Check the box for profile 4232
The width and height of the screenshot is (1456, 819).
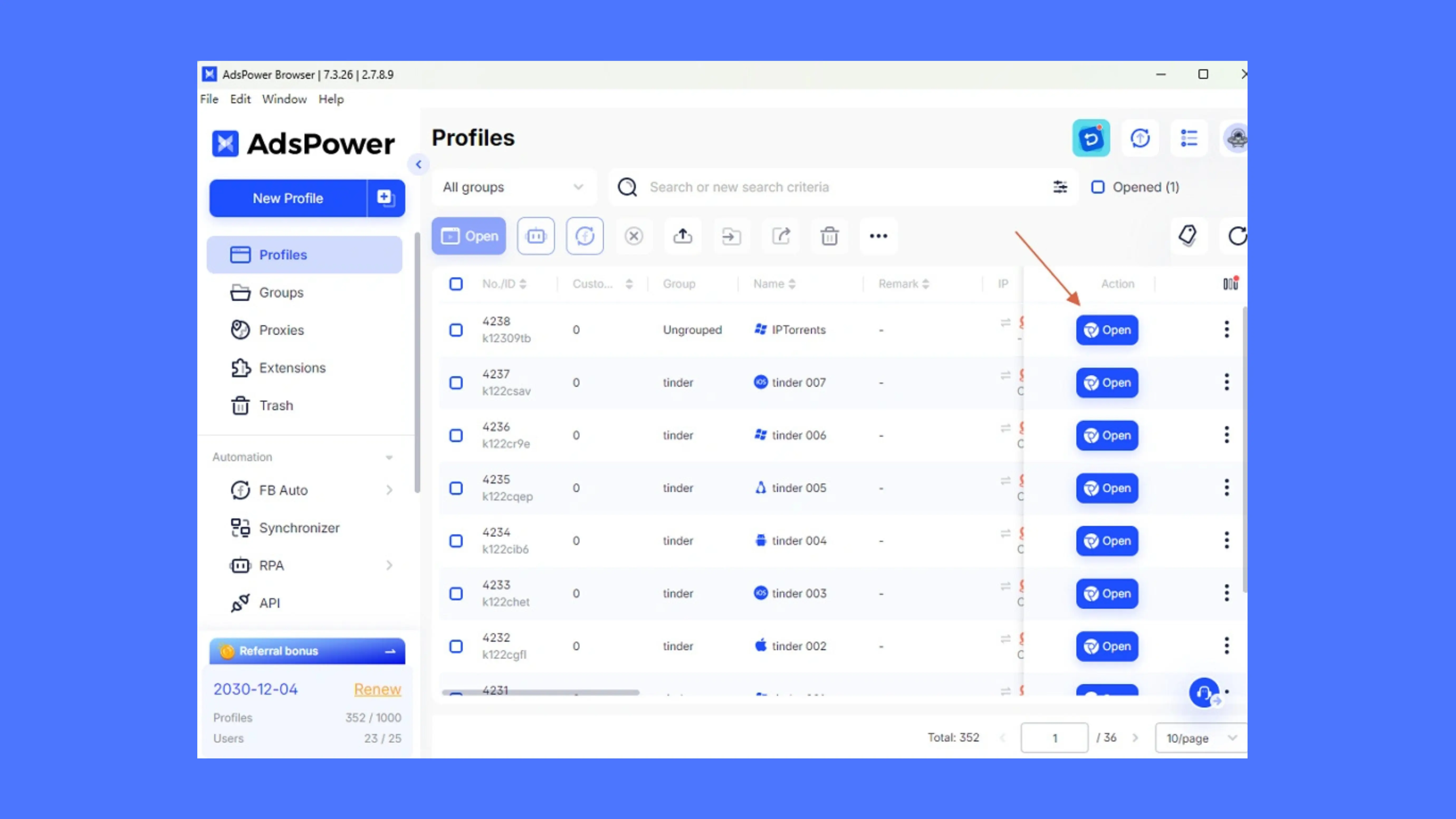point(456,646)
